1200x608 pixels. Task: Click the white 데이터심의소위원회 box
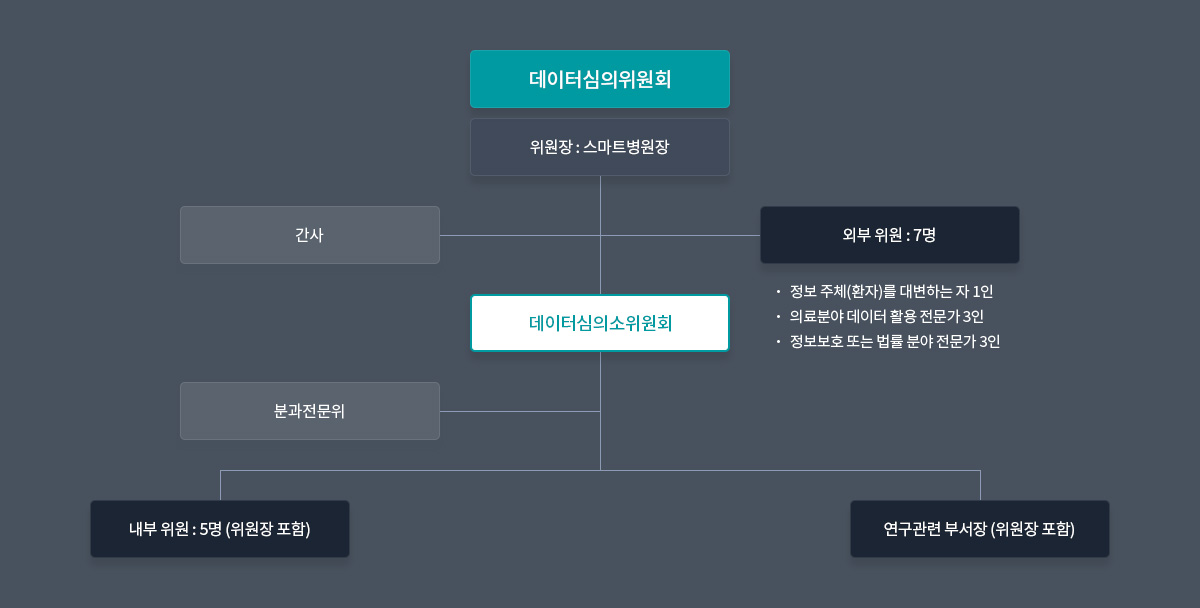(600, 323)
